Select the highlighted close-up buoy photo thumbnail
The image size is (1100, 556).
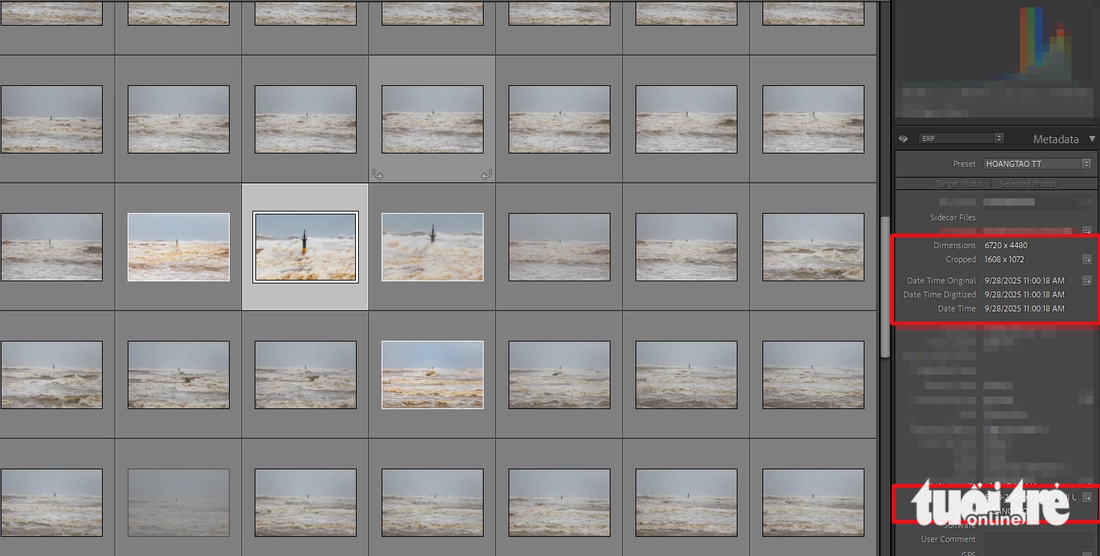[x=305, y=246]
